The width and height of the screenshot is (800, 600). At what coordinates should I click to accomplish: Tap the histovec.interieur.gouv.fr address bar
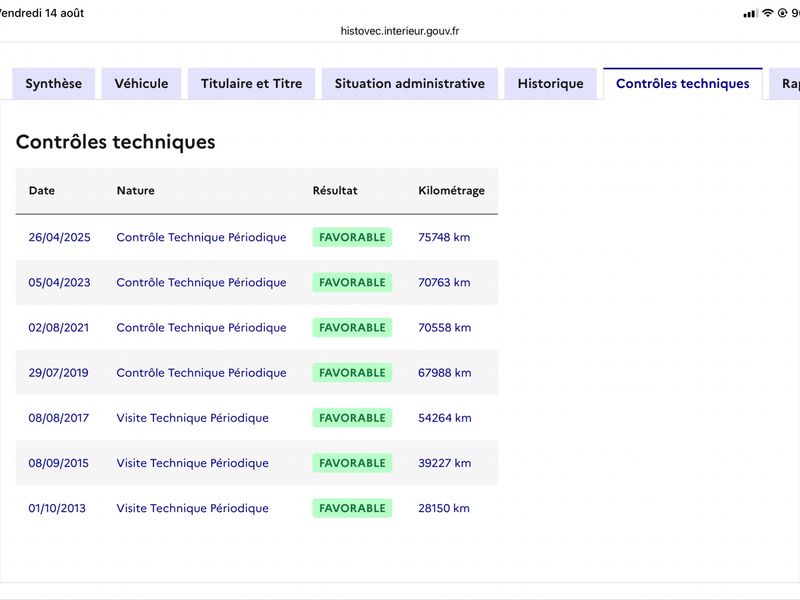[400, 31]
